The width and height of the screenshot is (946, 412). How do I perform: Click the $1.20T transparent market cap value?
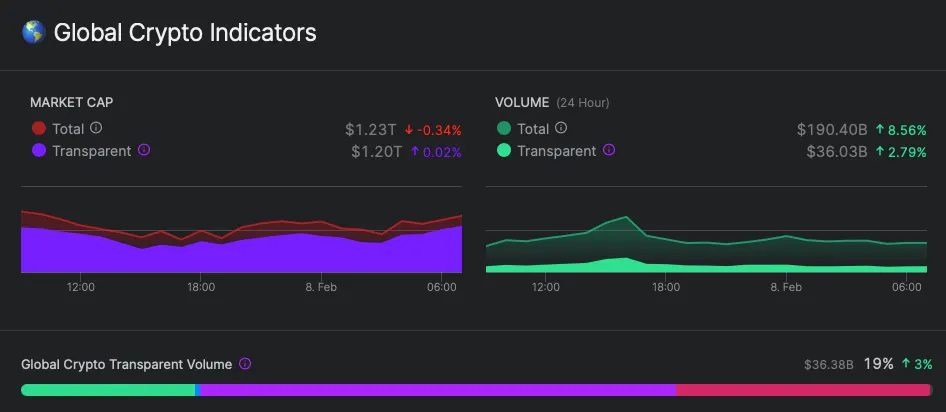point(376,152)
